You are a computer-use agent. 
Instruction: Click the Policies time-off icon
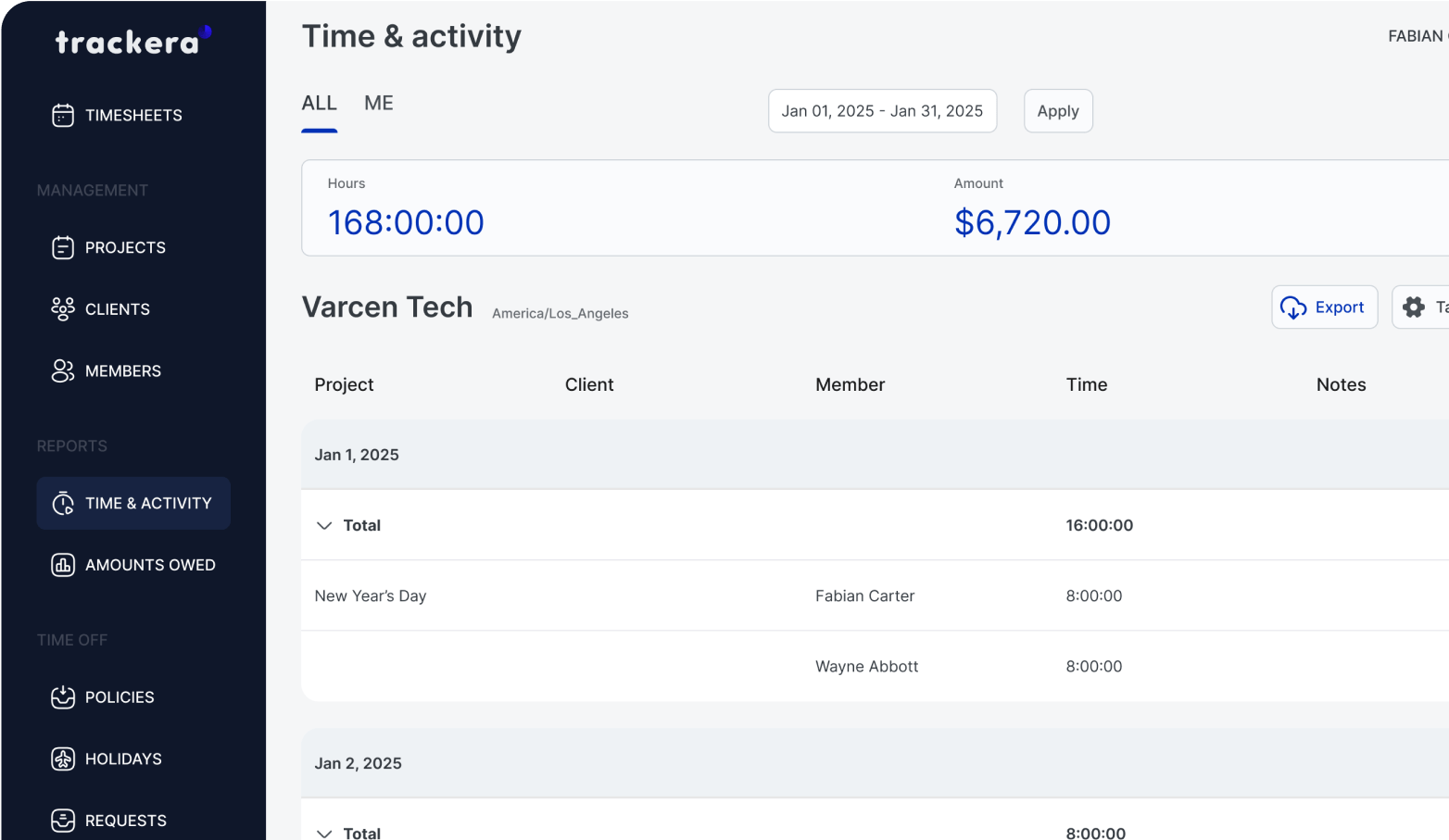[62, 696]
